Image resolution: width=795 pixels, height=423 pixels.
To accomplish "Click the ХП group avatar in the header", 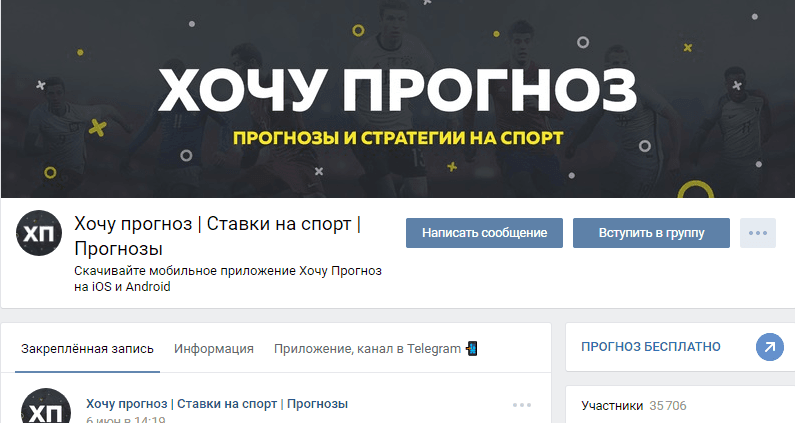I will (39, 233).
